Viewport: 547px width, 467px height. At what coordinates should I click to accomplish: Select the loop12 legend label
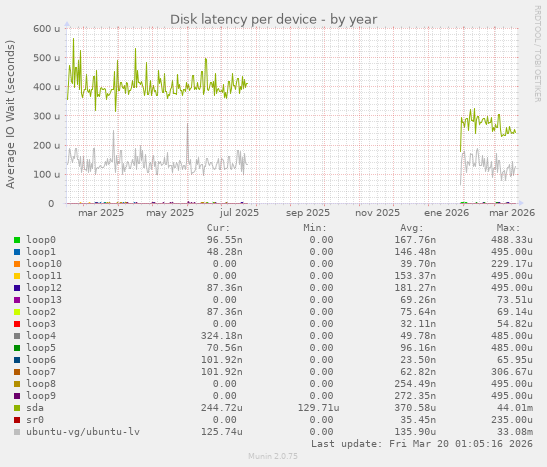[44, 288]
